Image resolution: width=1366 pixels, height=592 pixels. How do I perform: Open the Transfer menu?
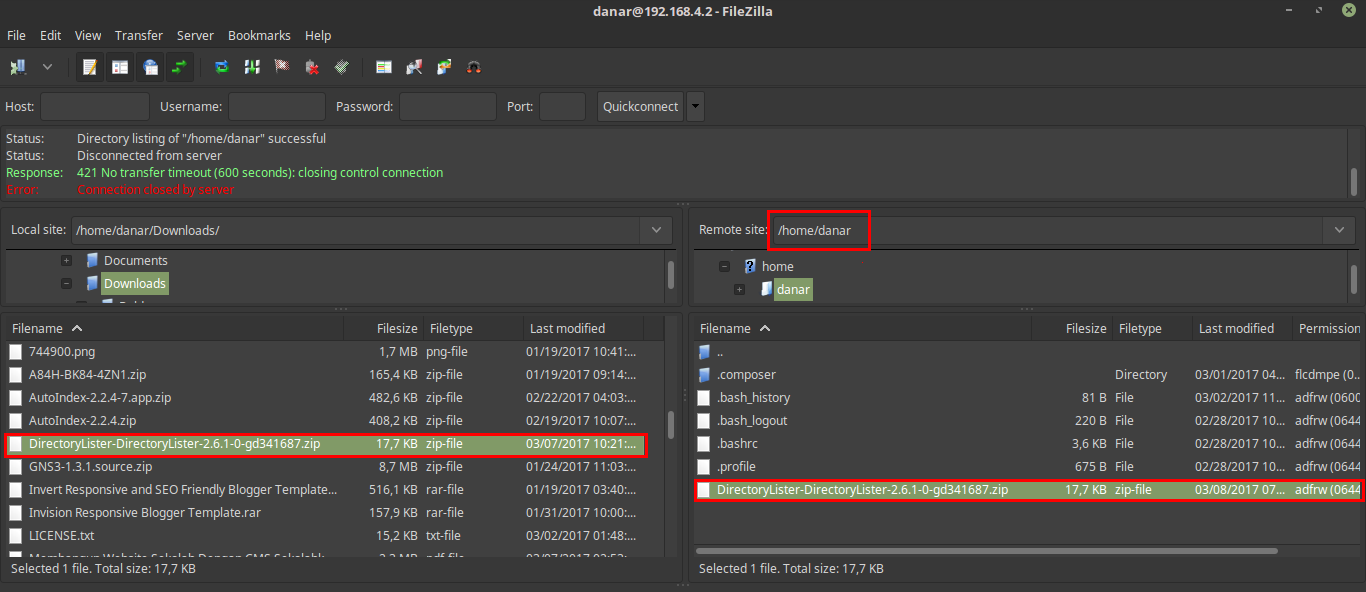139,35
